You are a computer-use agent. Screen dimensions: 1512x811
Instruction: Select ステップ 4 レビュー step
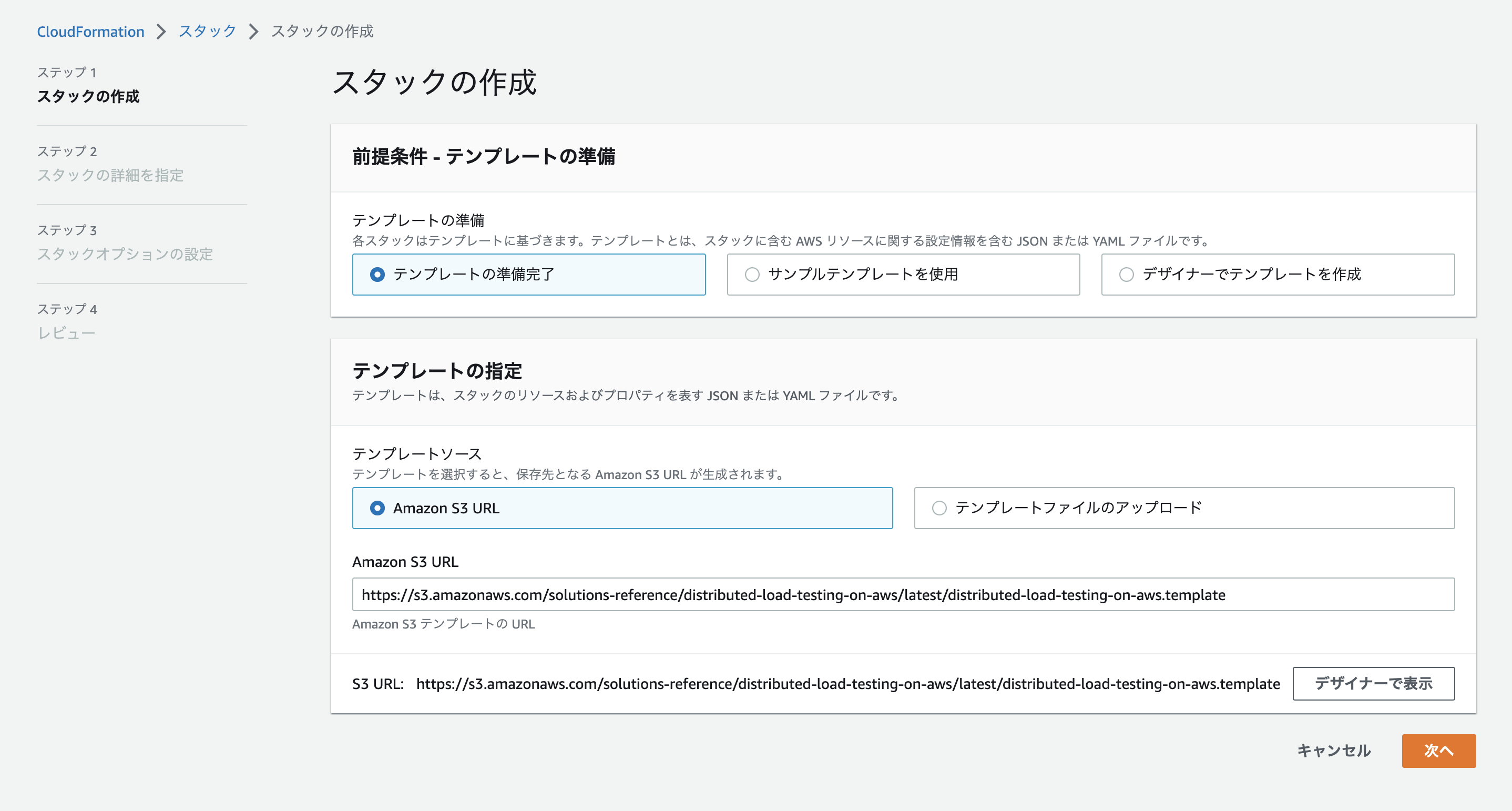click(66, 332)
